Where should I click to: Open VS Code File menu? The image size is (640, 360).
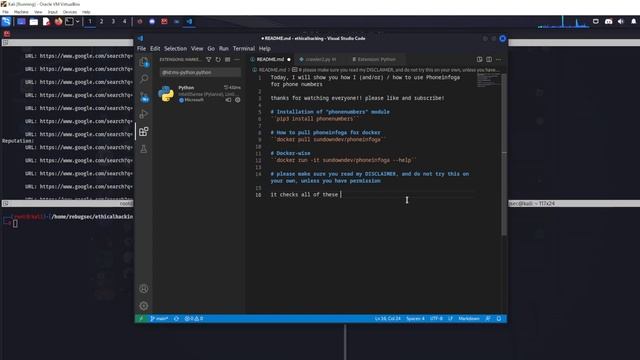click(x=141, y=49)
